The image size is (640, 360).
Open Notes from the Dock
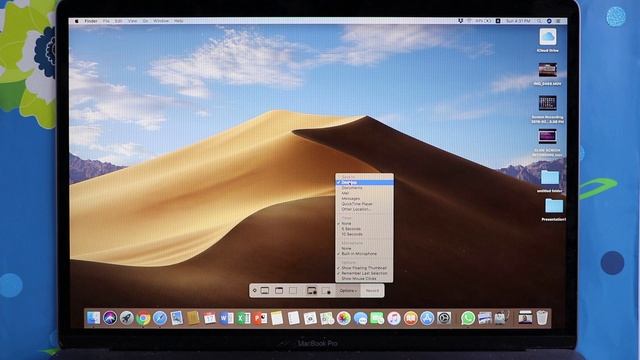tap(277, 318)
